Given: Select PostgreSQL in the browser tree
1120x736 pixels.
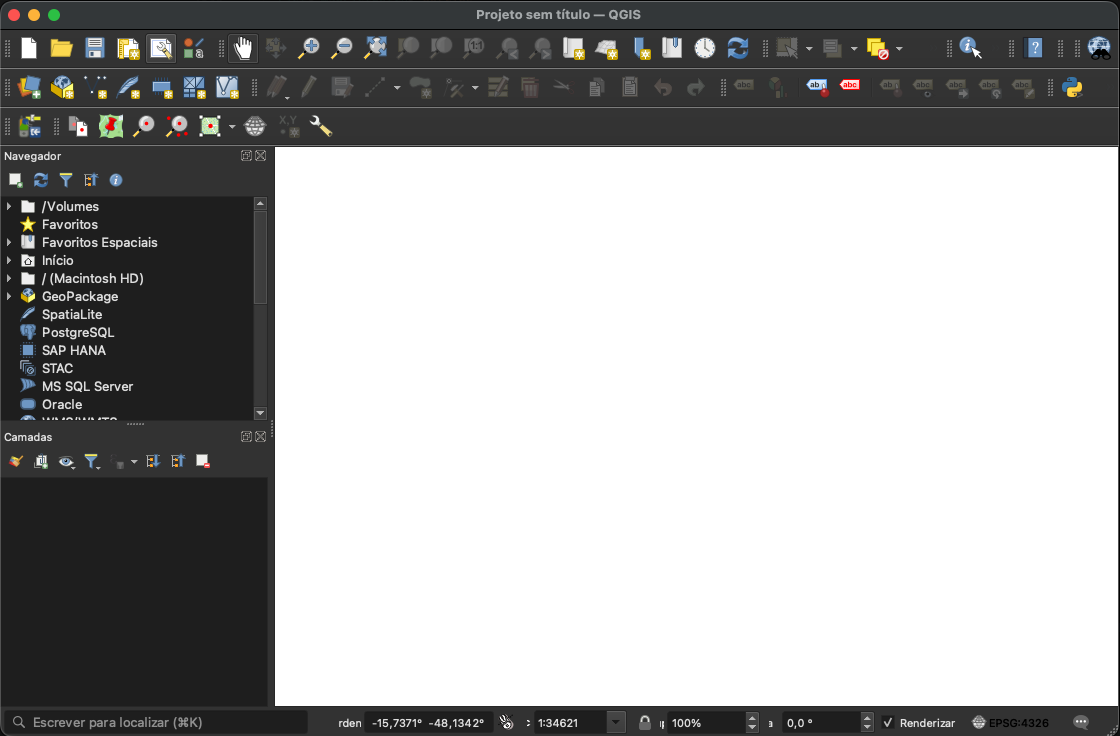Looking at the screenshot, I should click(77, 332).
